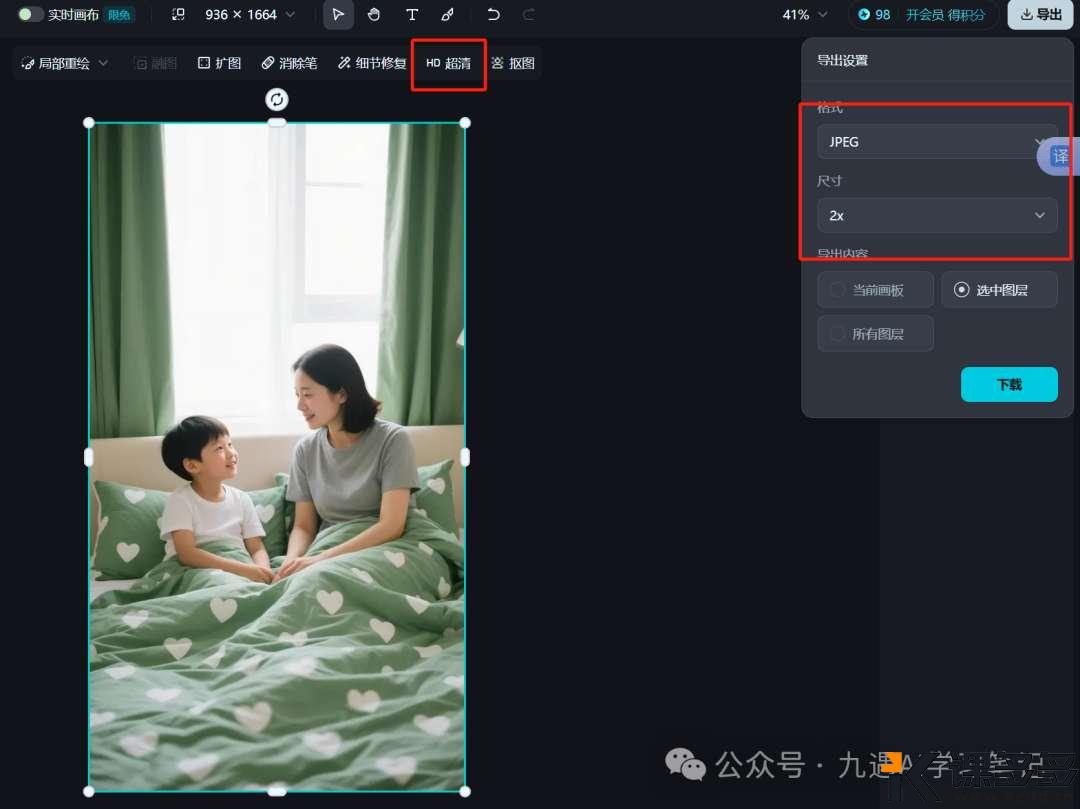Select the Text tool

pos(412,14)
